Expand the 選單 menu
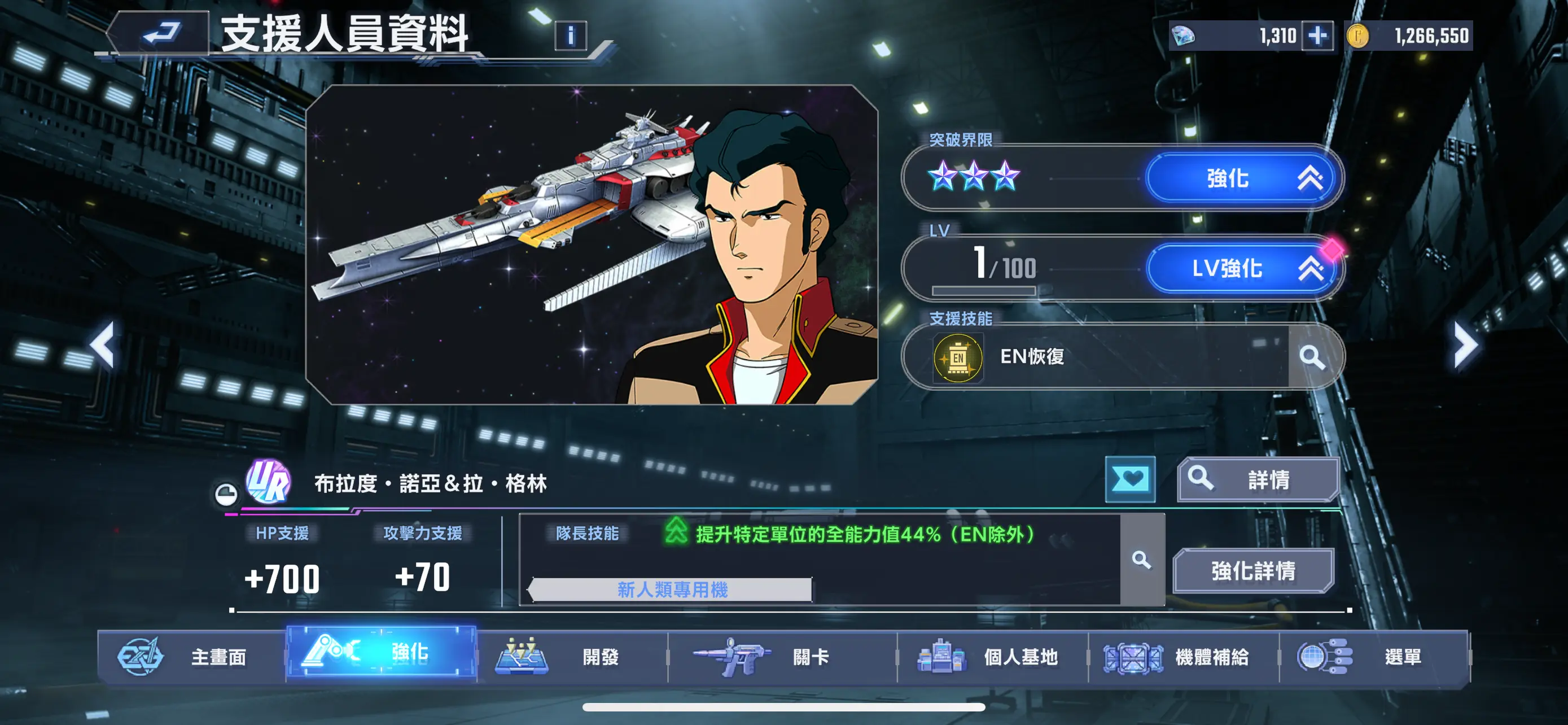This screenshot has height=725, width=1568. [x=1374, y=657]
